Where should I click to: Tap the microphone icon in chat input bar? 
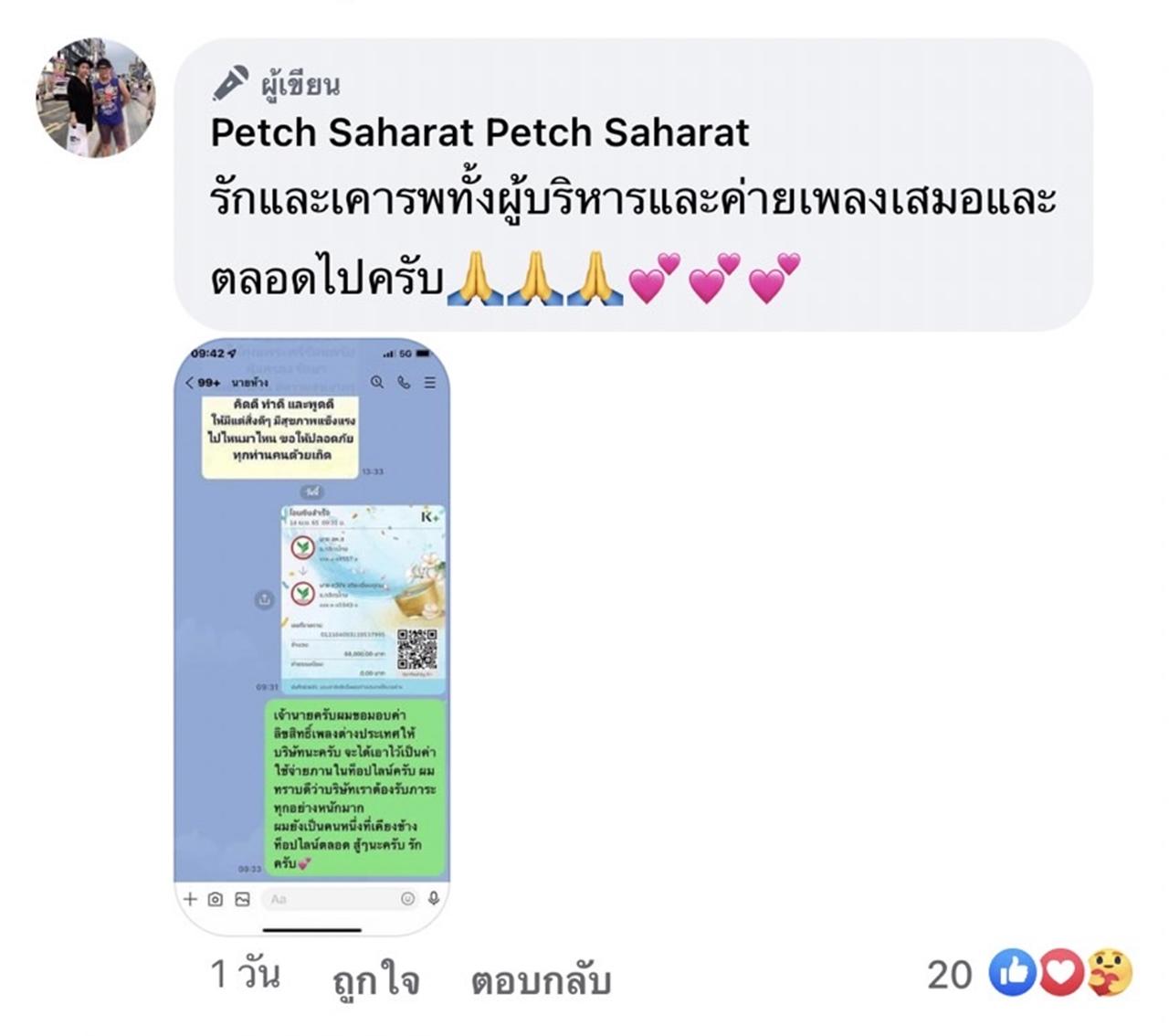click(434, 899)
